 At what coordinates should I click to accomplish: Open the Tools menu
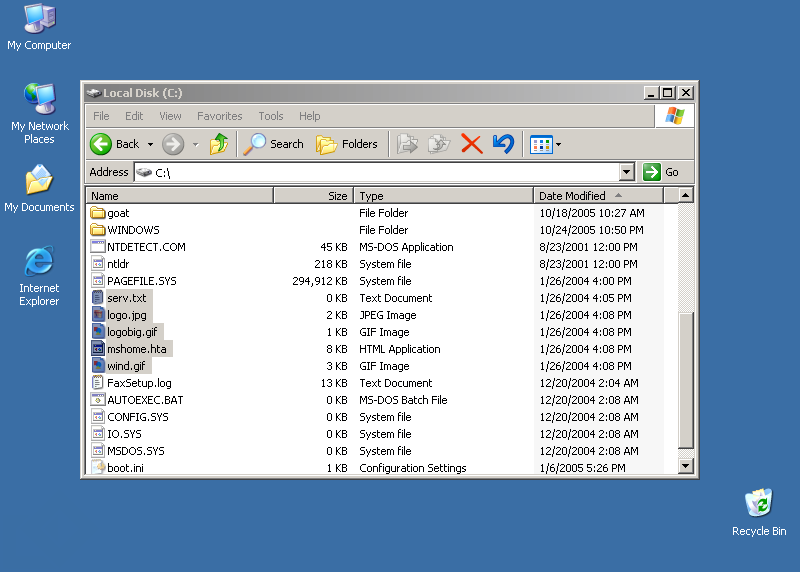coord(270,116)
